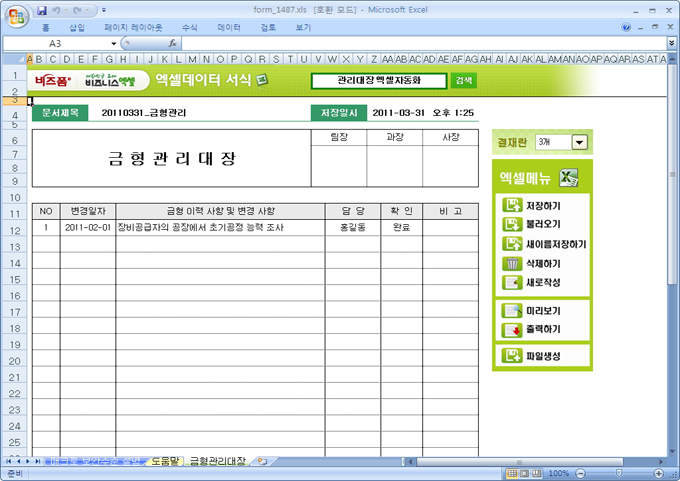Screen dimensions: 680x481
Task: Click the 저장하기 disk icon
Action: (x=512, y=205)
